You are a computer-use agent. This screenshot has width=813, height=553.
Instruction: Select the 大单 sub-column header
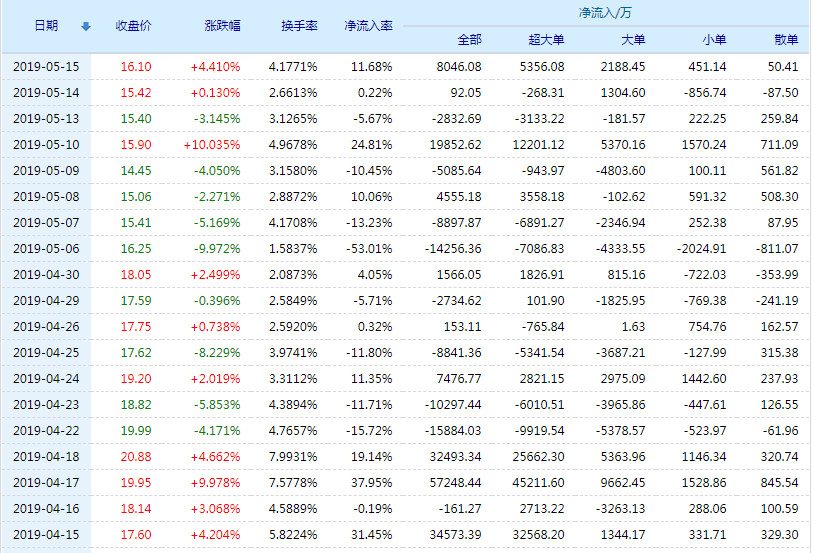point(632,40)
